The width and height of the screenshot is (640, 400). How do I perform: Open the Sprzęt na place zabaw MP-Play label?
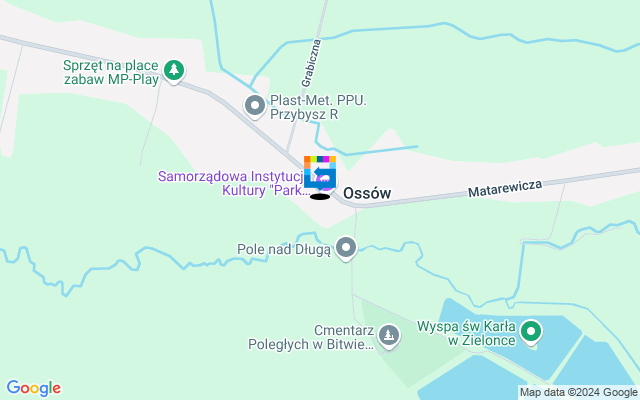tap(111, 72)
